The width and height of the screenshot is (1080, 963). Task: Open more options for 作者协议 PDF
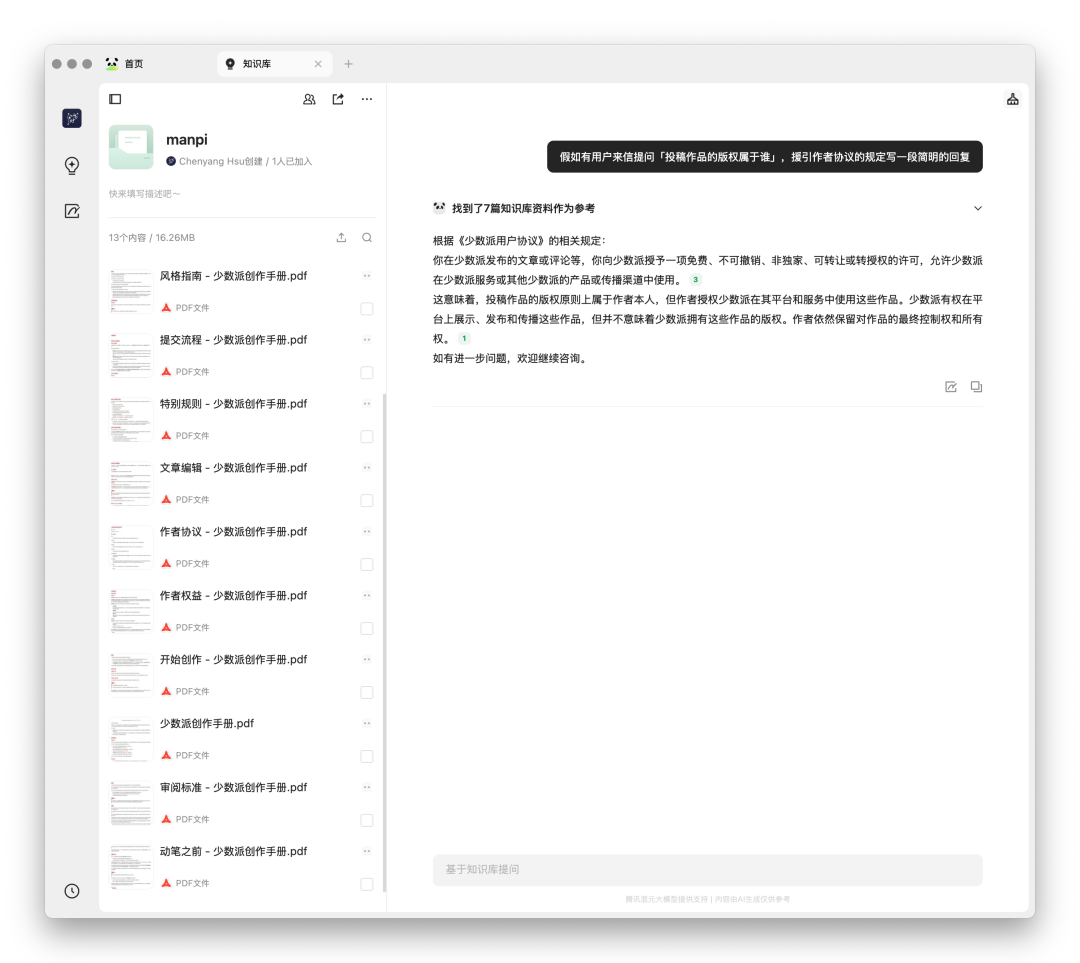tap(367, 532)
